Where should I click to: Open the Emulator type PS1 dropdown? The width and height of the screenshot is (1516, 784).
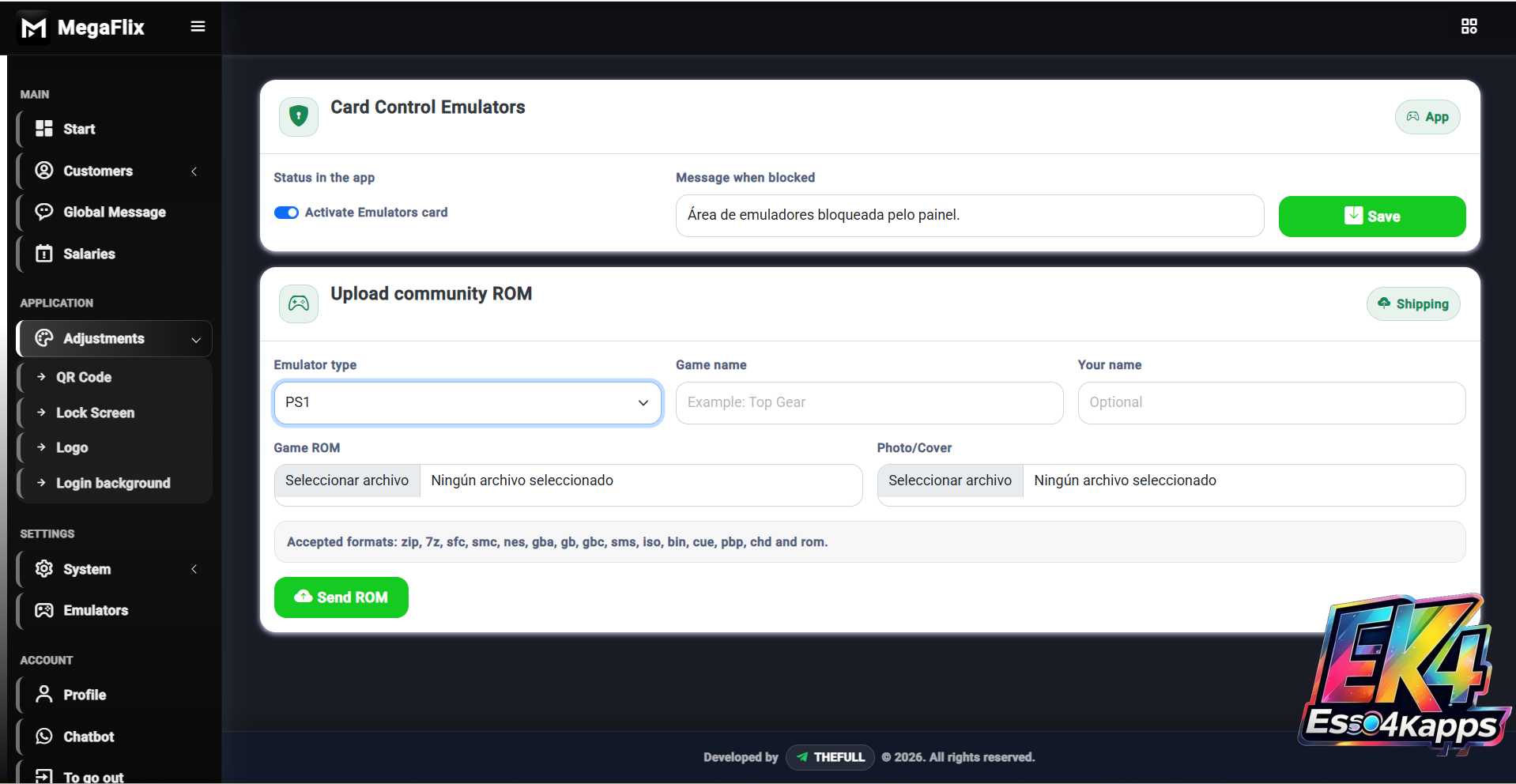[468, 403]
